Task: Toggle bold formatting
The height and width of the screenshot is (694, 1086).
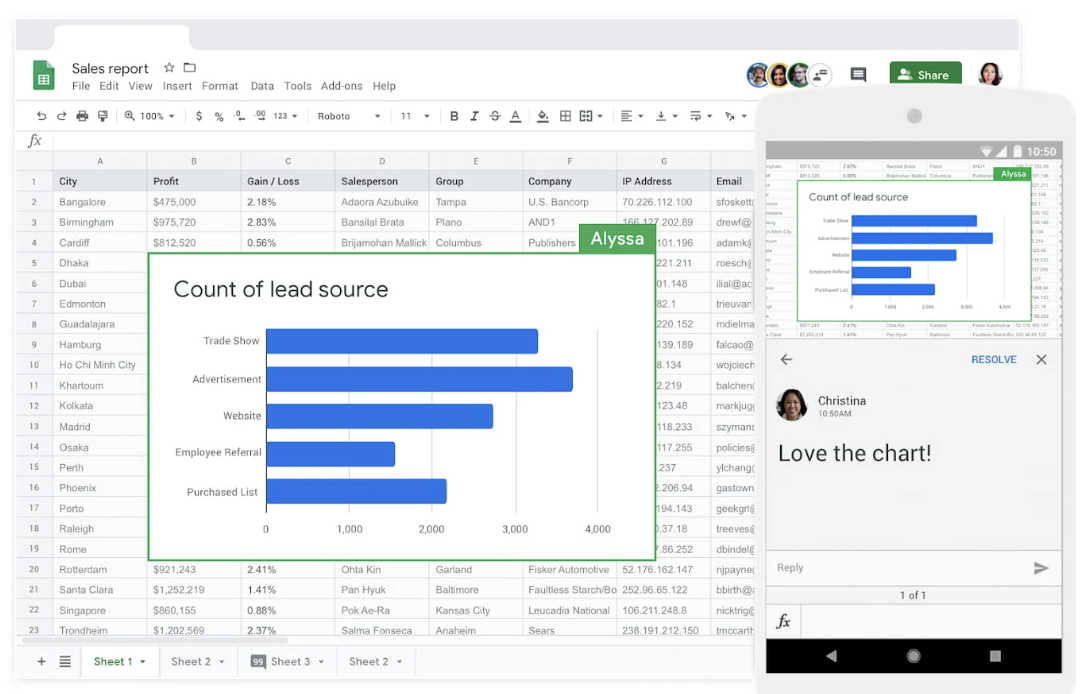Action: coord(454,116)
